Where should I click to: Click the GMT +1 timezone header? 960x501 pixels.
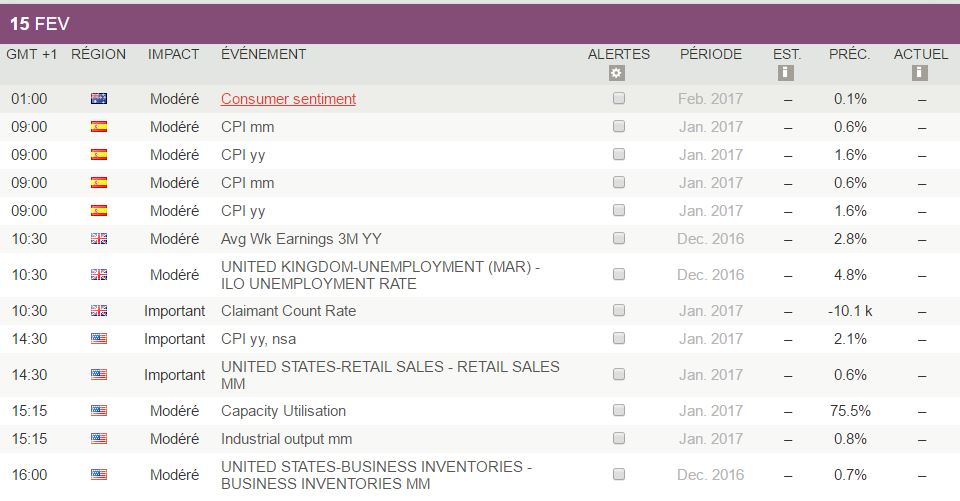pyautogui.click(x=32, y=54)
